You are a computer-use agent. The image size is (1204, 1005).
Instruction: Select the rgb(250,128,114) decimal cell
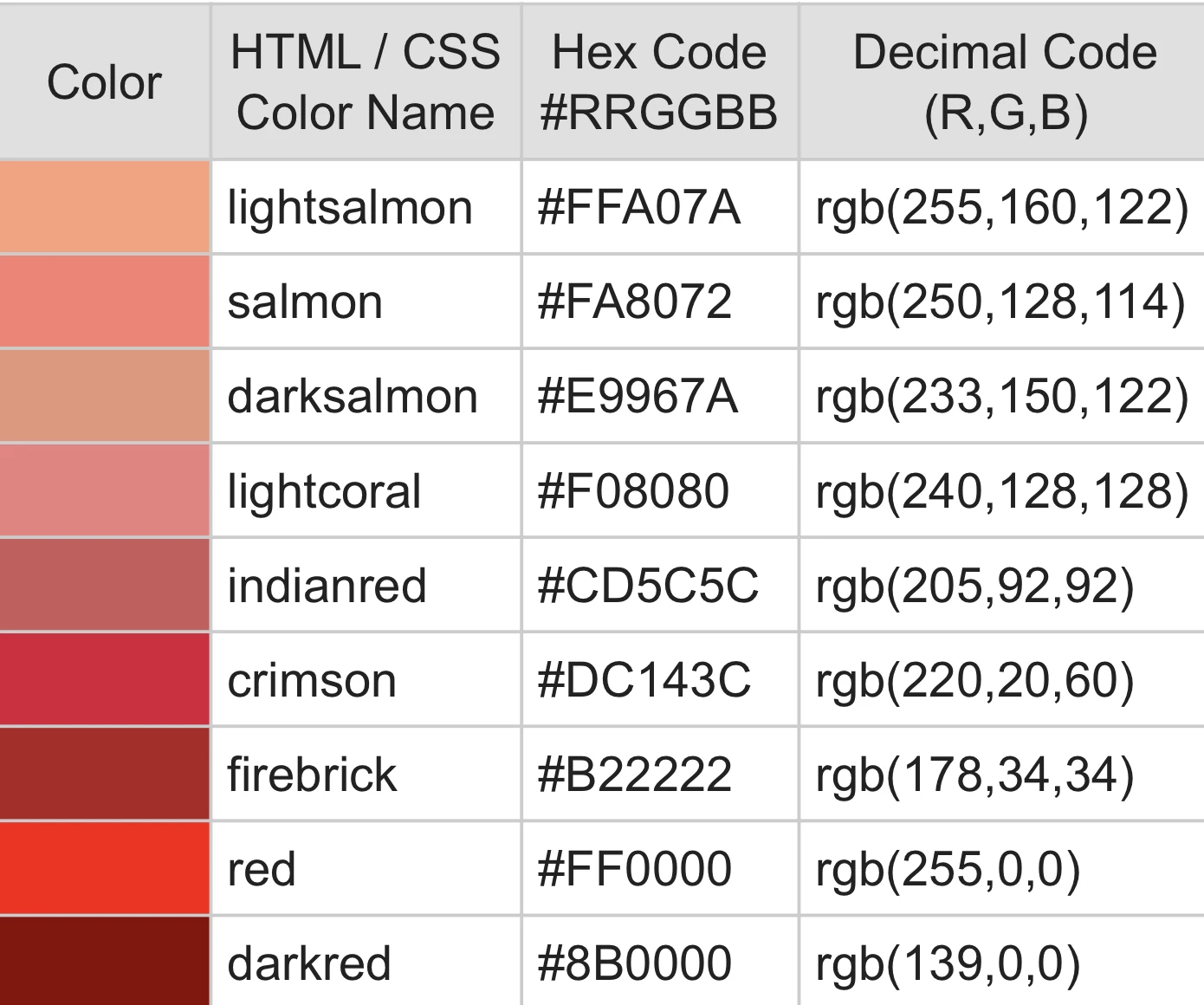click(1000, 302)
